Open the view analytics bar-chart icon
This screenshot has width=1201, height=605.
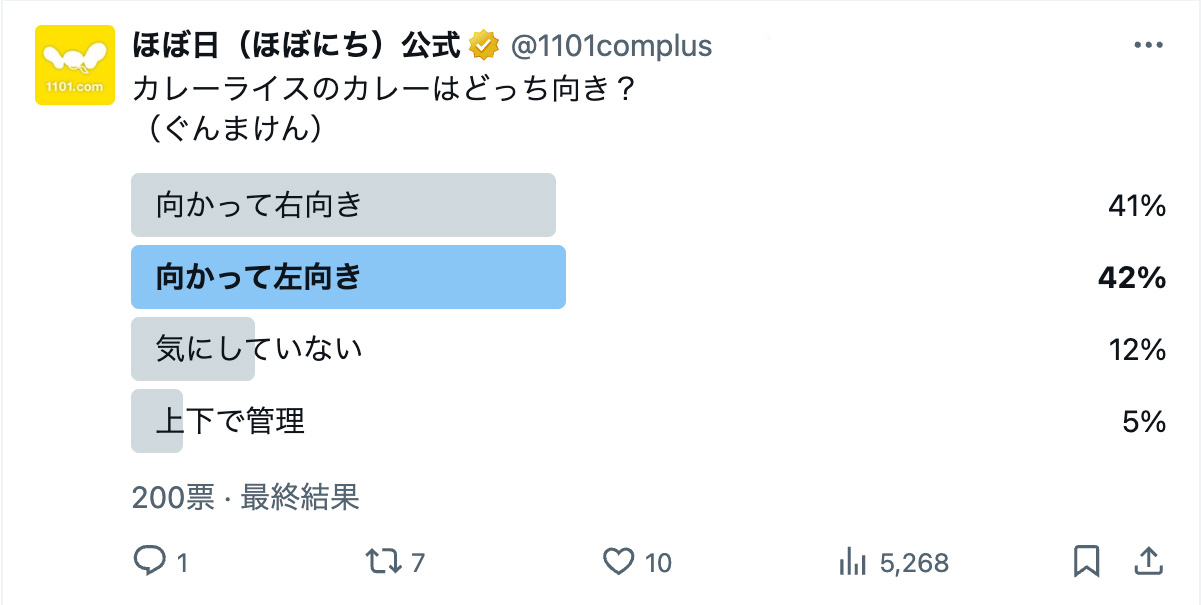tap(852, 563)
